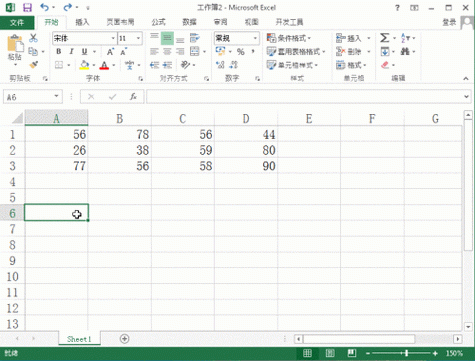Open the font name dropdown

click(113, 38)
